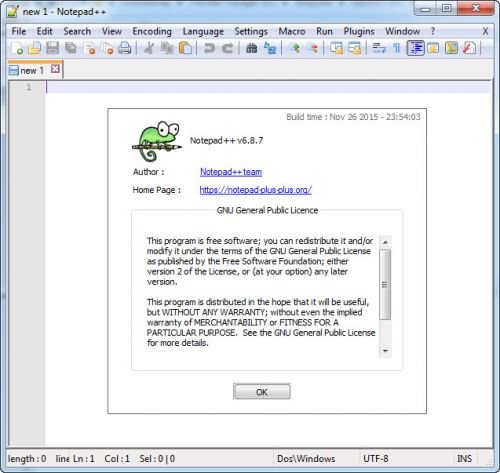Viewport: 500px width, 473px height.
Task: Open Find with the binoculars icon
Action: [x=251, y=48]
